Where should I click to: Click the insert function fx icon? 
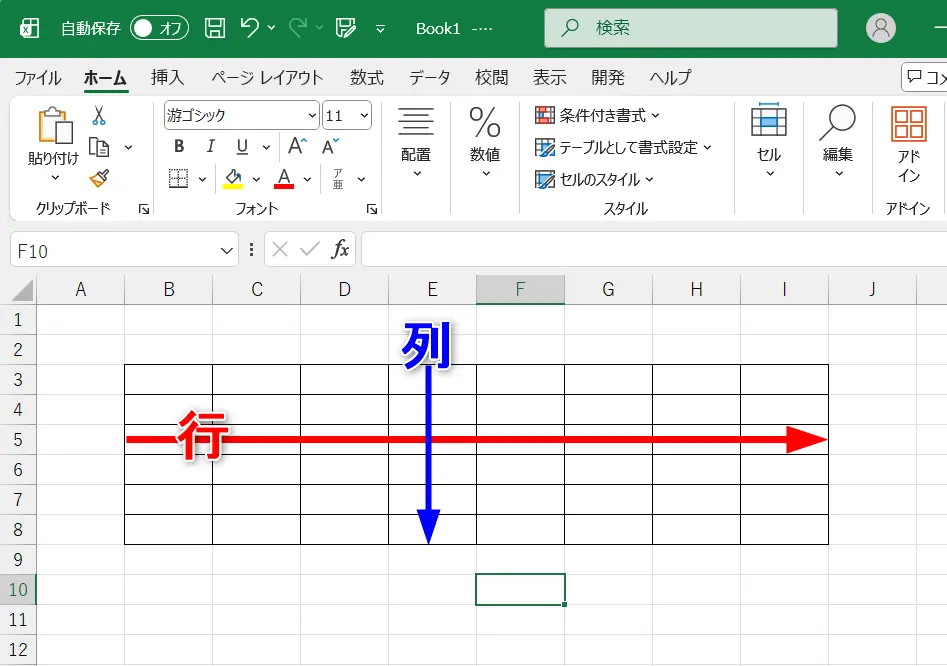tap(340, 250)
